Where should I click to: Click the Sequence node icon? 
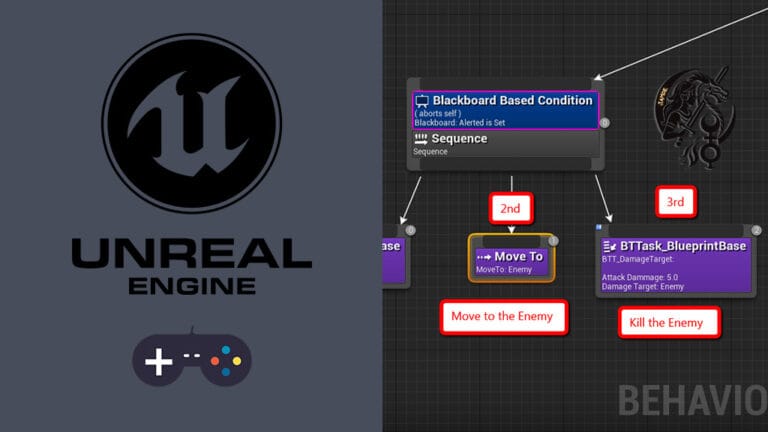click(421, 139)
